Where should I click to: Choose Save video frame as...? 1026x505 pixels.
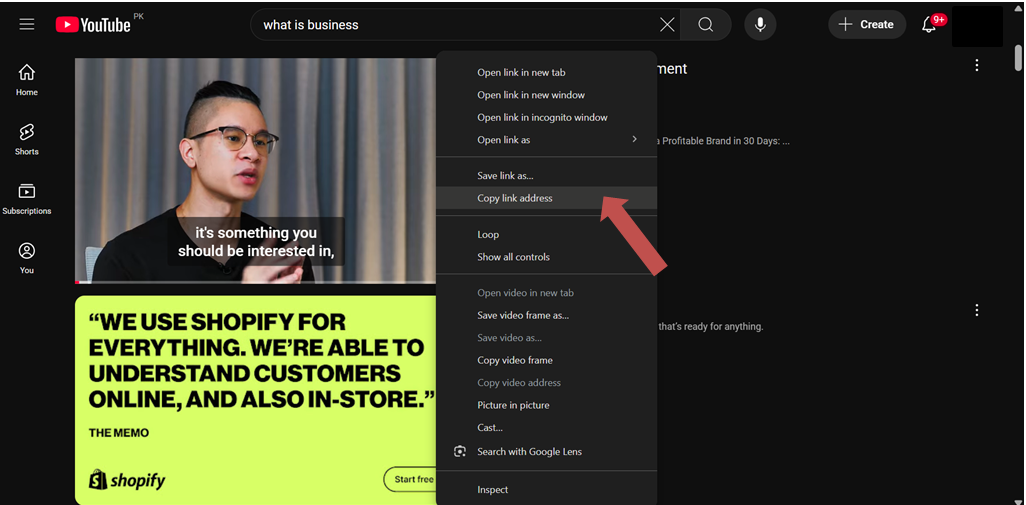click(x=546, y=315)
